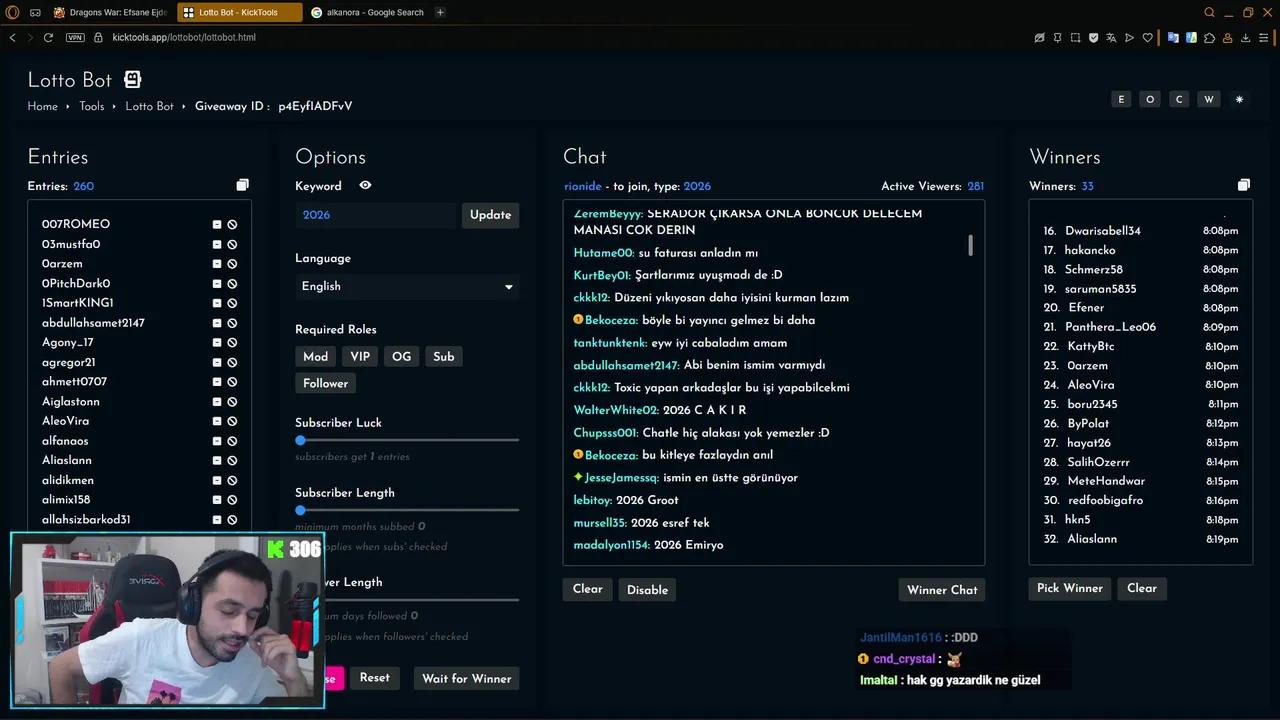Enable the Follower required role
The width and height of the screenshot is (1280, 720).
click(325, 384)
